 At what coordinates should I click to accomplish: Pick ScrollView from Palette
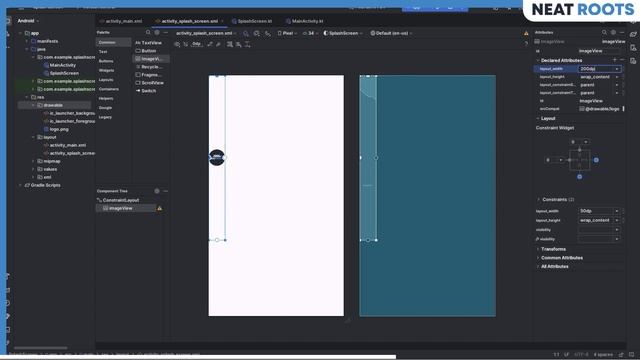click(x=150, y=83)
